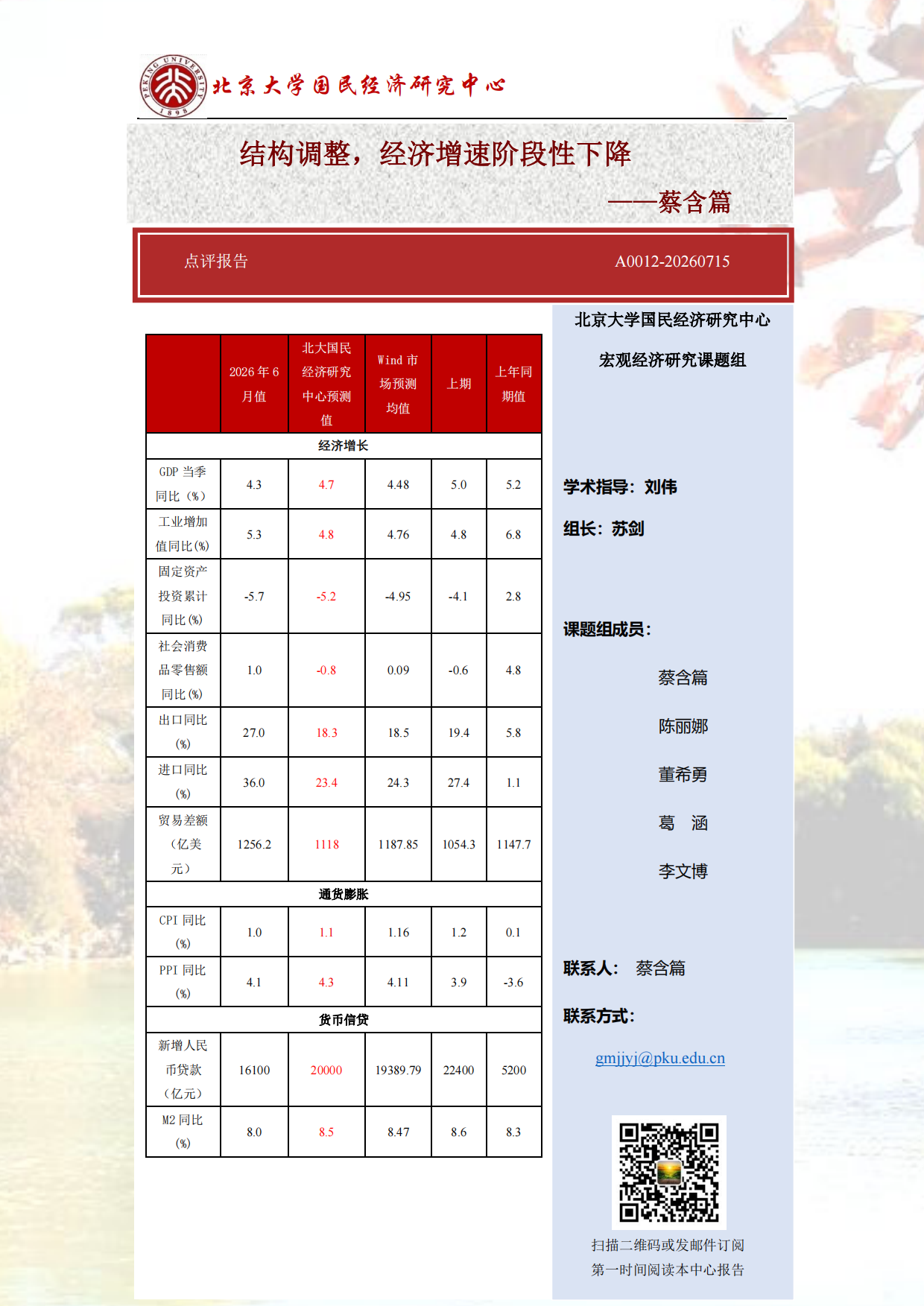Click the industrial last-year value 6.8
Image resolution: width=924 pixels, height=1306 pixels.
(x=513, y=534)
